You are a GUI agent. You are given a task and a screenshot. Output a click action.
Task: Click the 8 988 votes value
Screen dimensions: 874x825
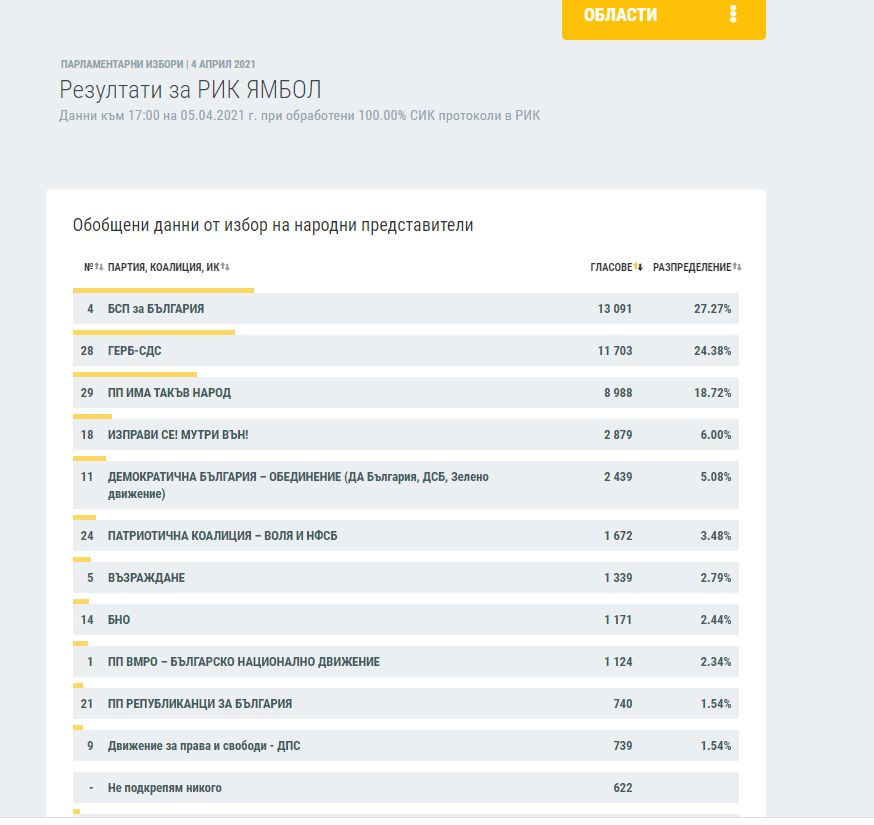tap(618, 393)
